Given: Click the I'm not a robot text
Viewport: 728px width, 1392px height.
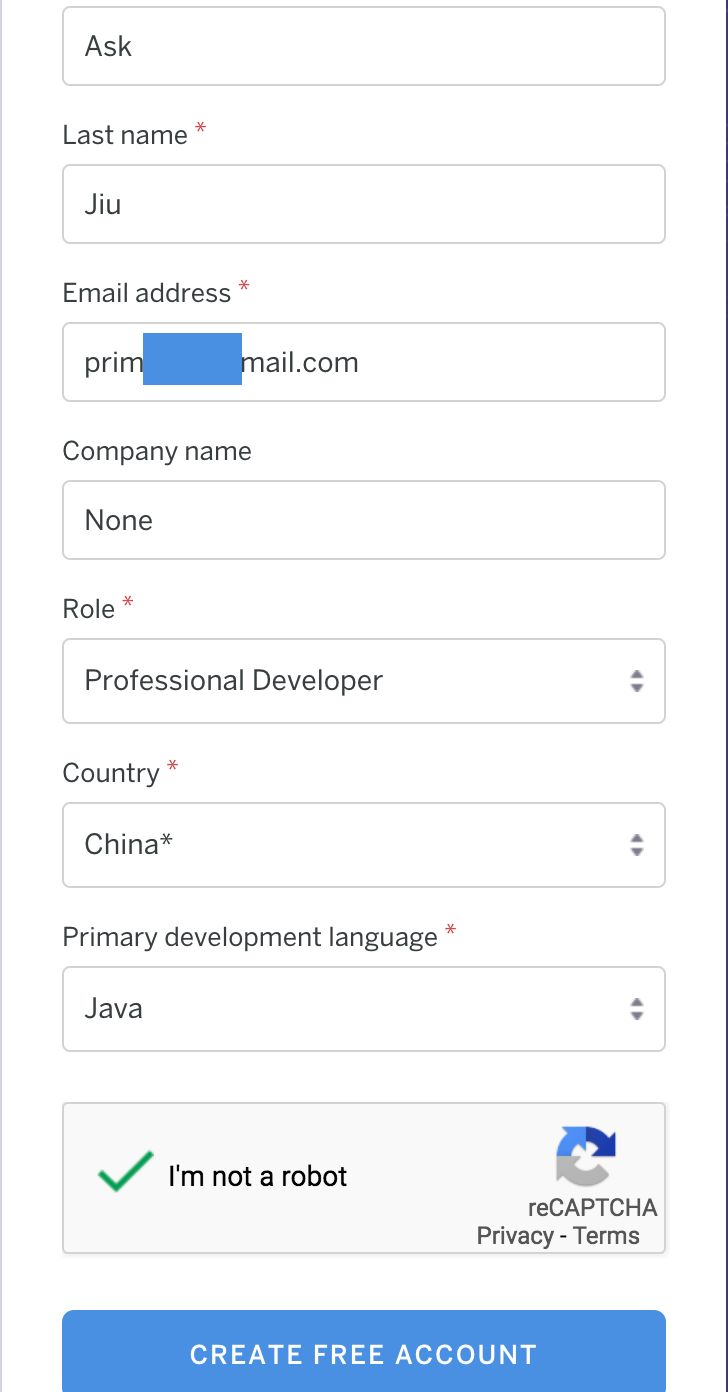Looking at the screenshot, I should tap(258, 1176).
